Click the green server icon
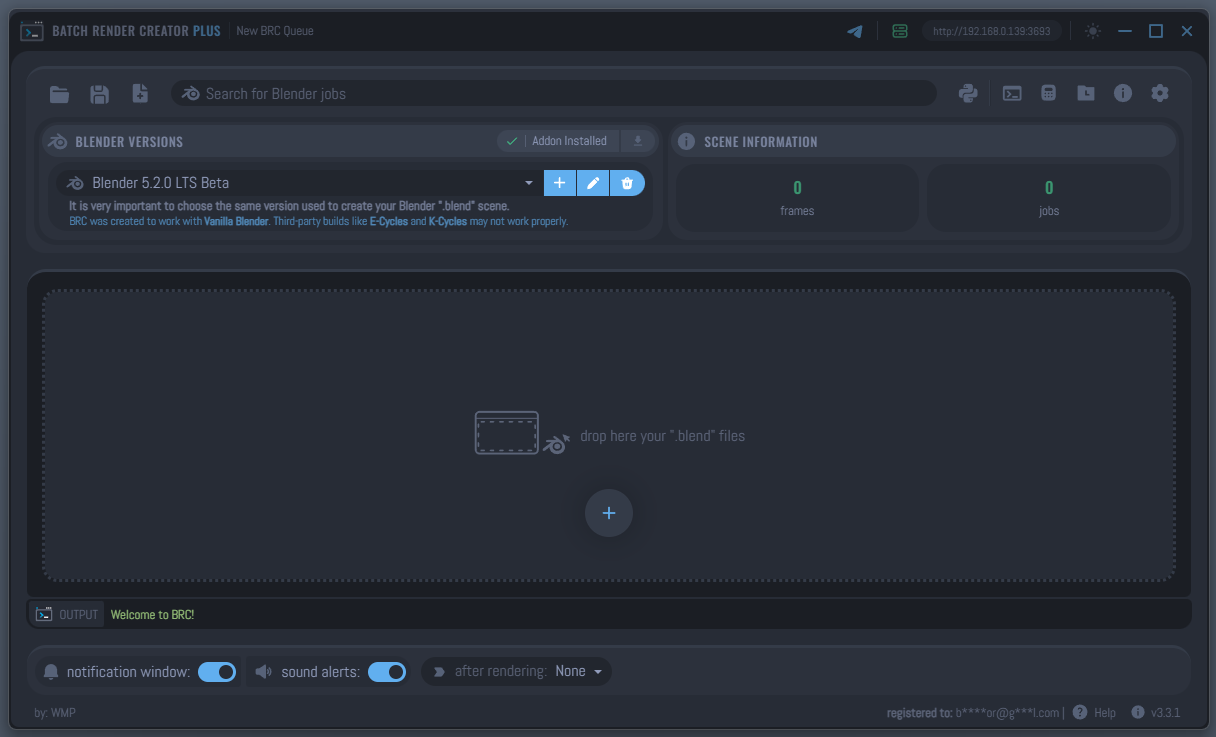The height and width of the screenshot is (737, 1216). coord(900,31)
